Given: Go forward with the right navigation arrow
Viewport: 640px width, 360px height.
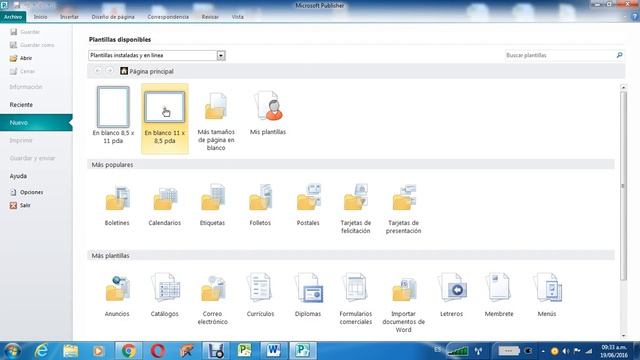Looking at the screenshot, I should [109, 71].
